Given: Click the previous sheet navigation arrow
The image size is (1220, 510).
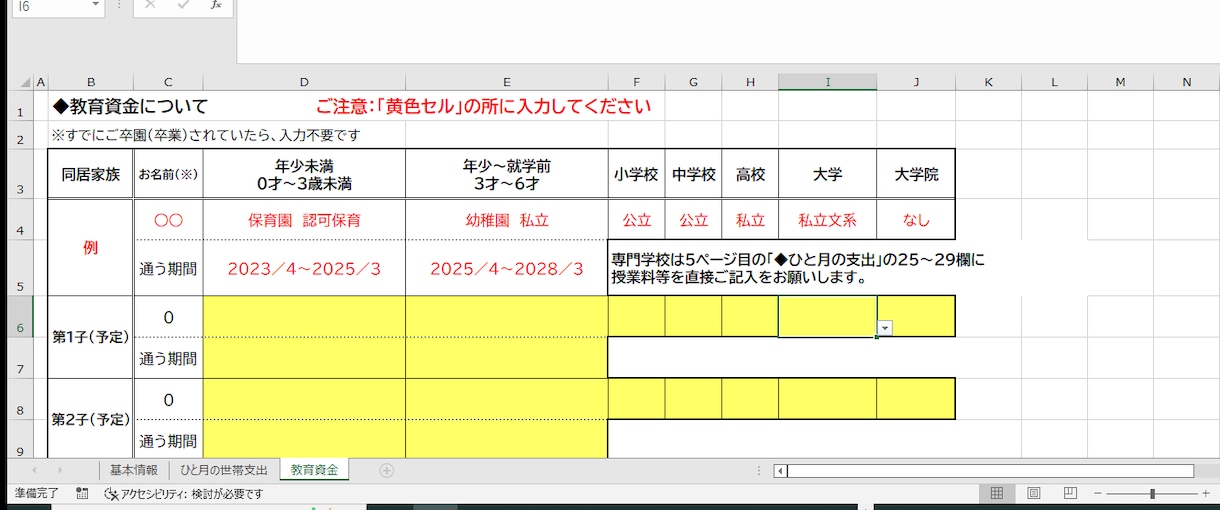Looking at the screenshot, I should [x=34, y=470].
